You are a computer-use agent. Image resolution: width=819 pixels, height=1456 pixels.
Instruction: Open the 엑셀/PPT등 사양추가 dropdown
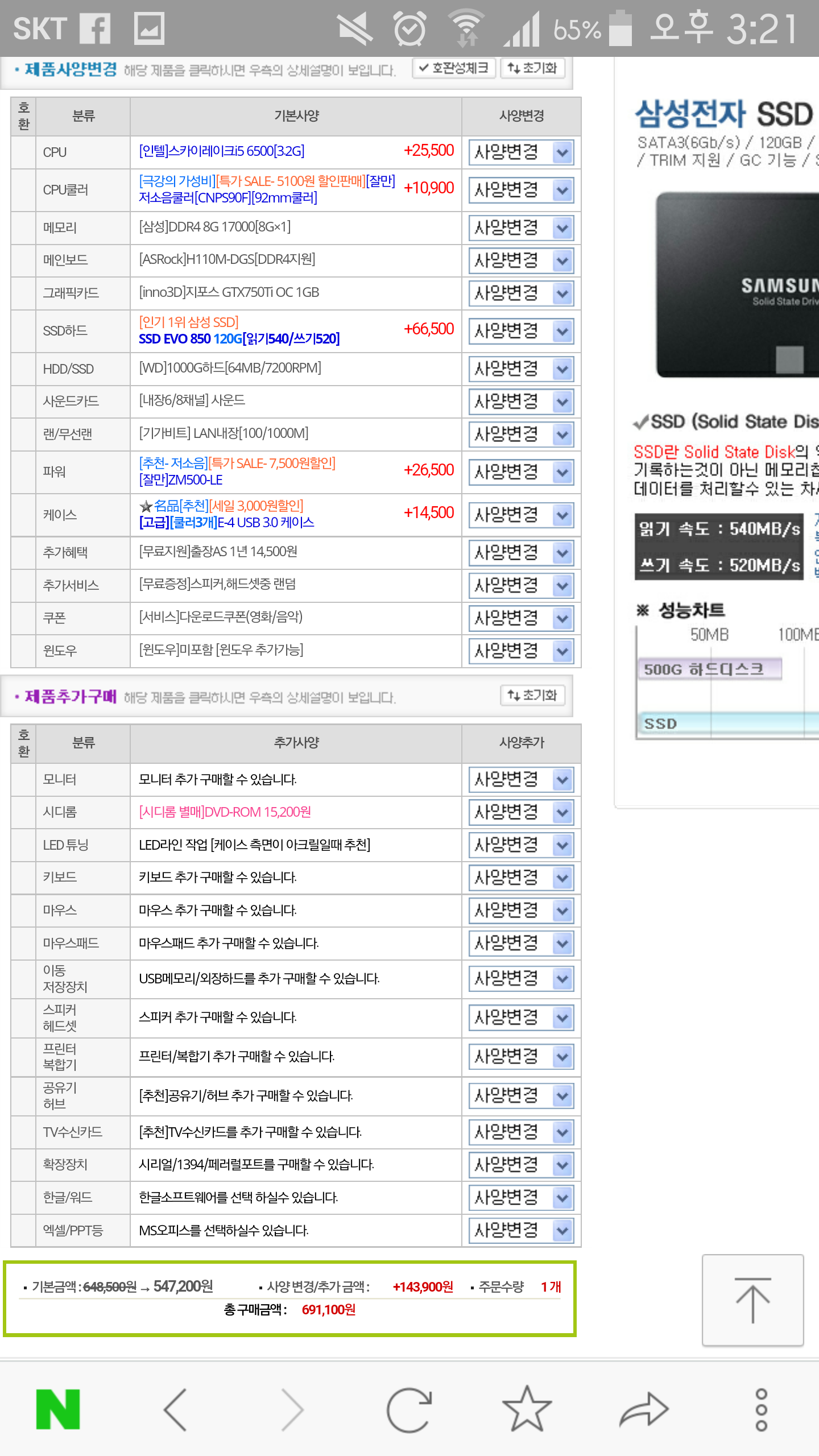click(521, 1231)
